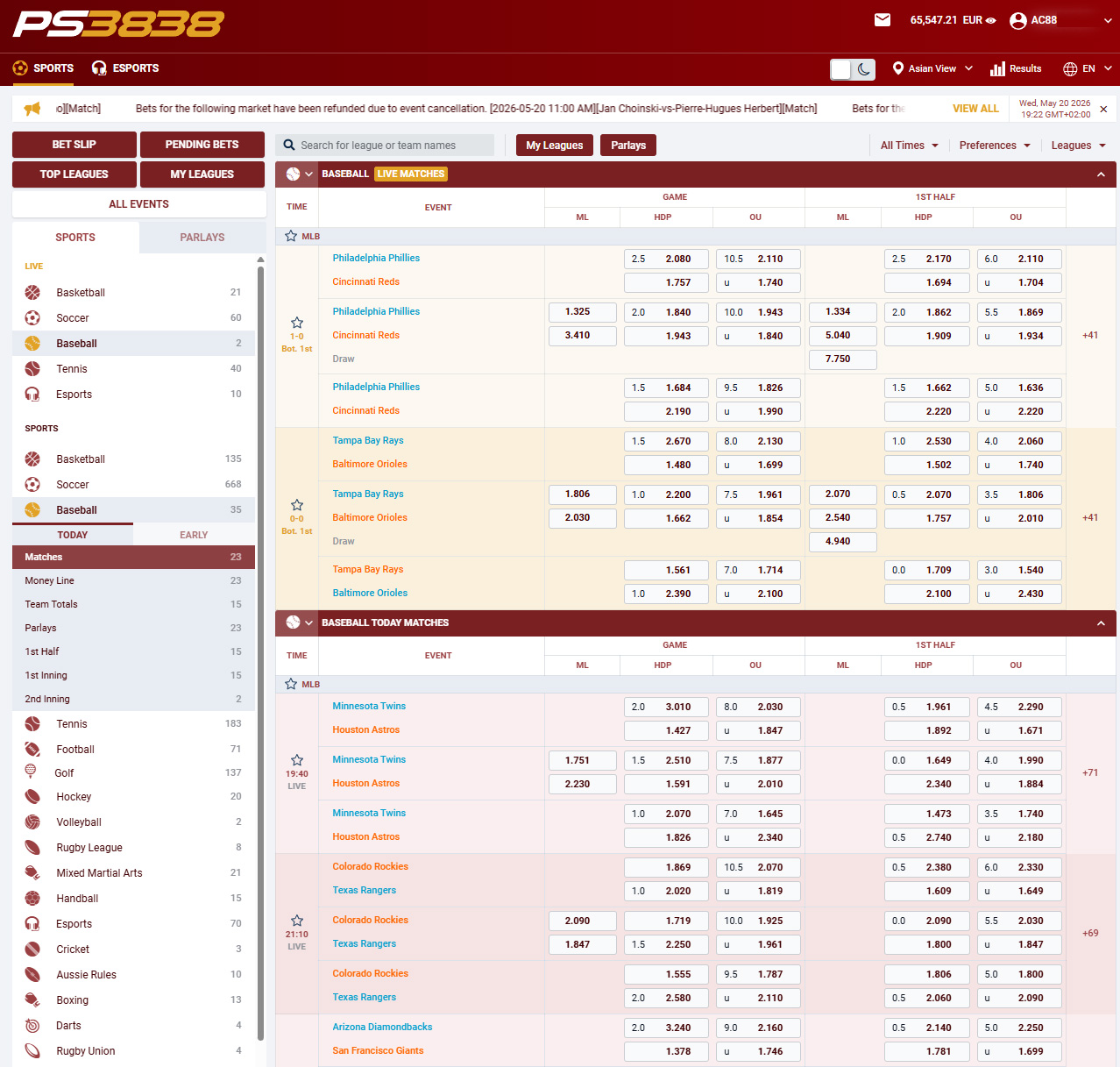Image resolution: width=1120 pixels, height=1067 pixels.
Task: Open Rugby Union sport
Action: (x=133, y=1051)
